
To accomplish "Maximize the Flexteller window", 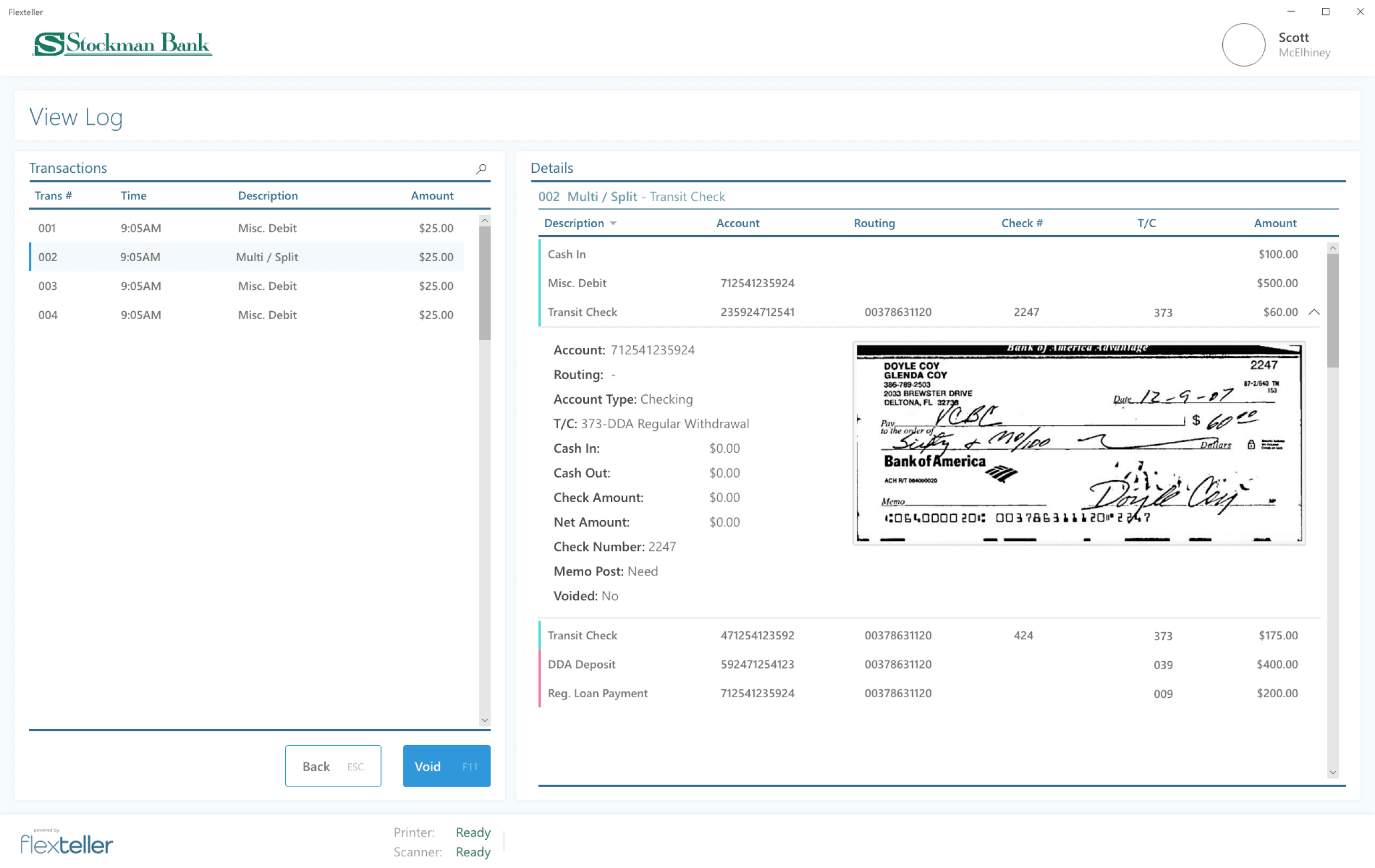I will coord(1326,11).
